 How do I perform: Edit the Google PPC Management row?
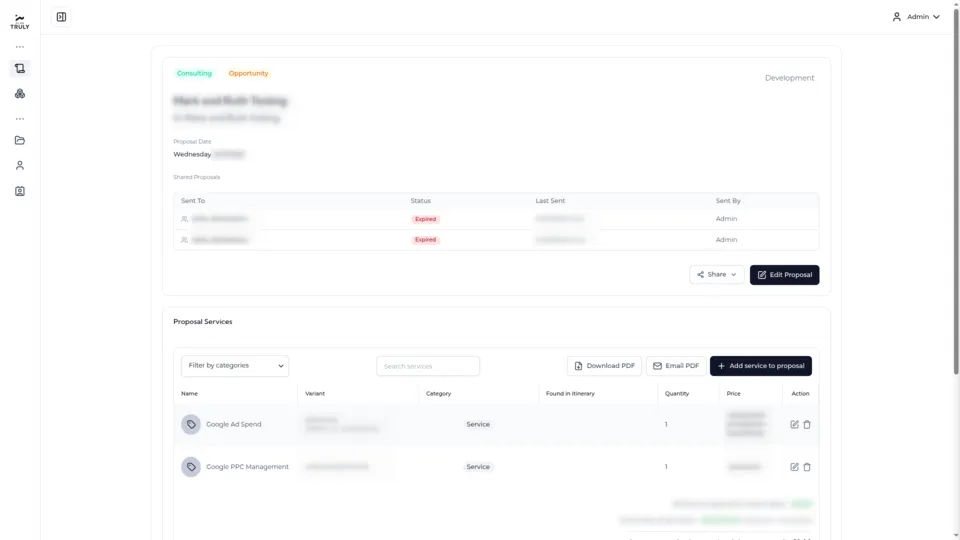coord(794,467)
